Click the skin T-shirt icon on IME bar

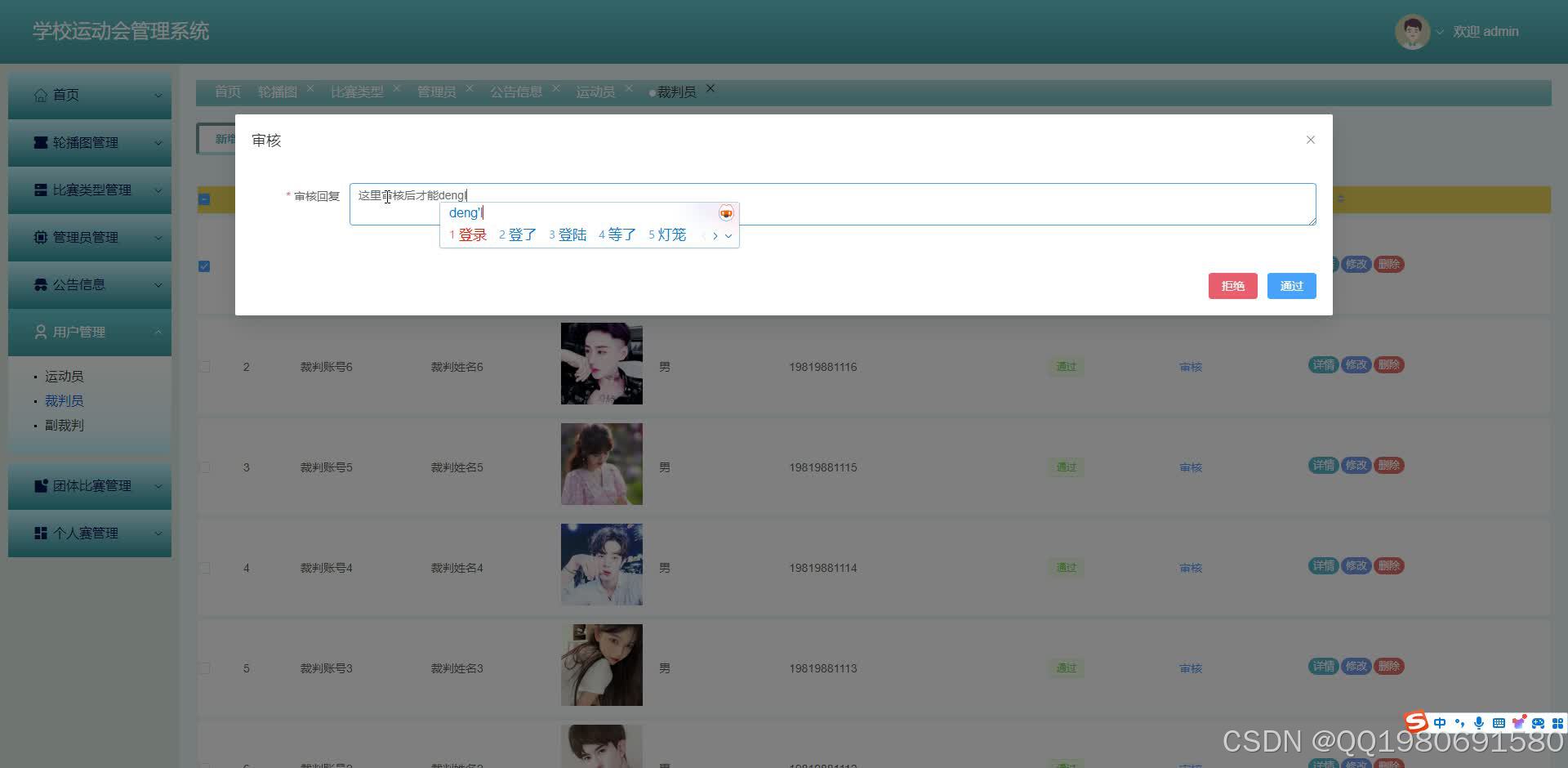pyautogui.click(x=1518, y=723)
